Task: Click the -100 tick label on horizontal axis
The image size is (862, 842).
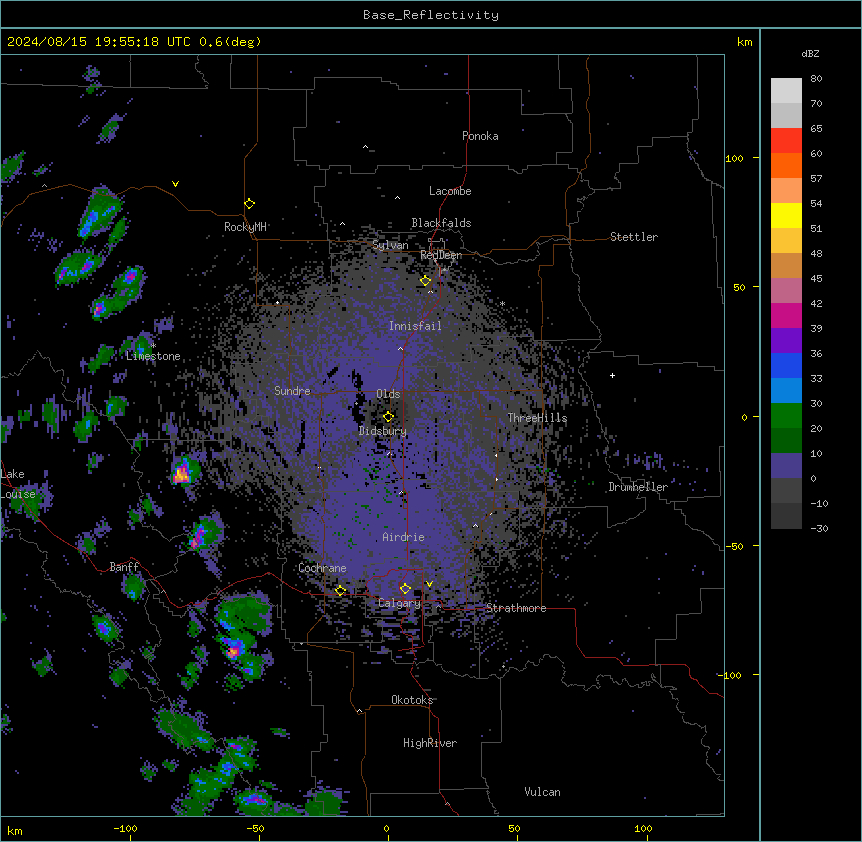Action: [125, 828]
